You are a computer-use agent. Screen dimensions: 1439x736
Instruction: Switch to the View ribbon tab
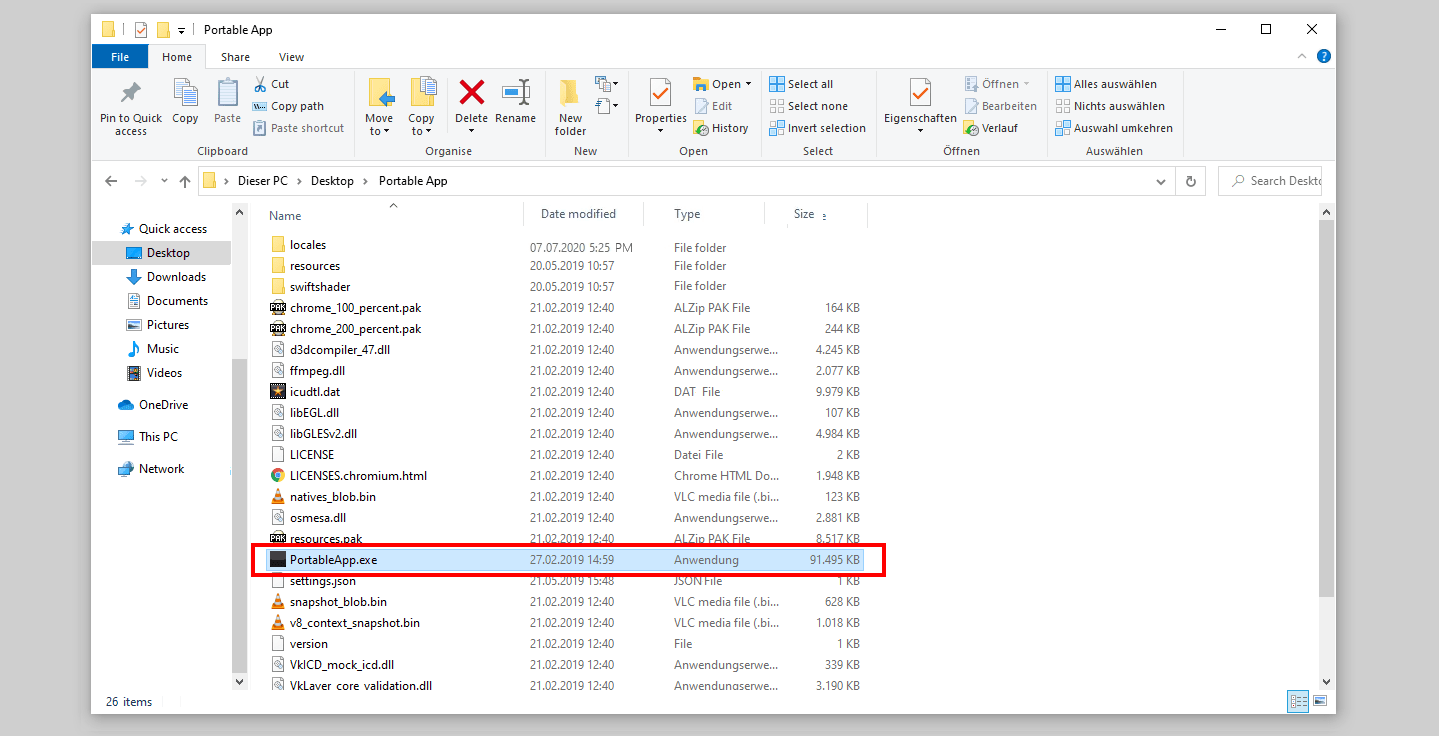(x=292, y=57)
